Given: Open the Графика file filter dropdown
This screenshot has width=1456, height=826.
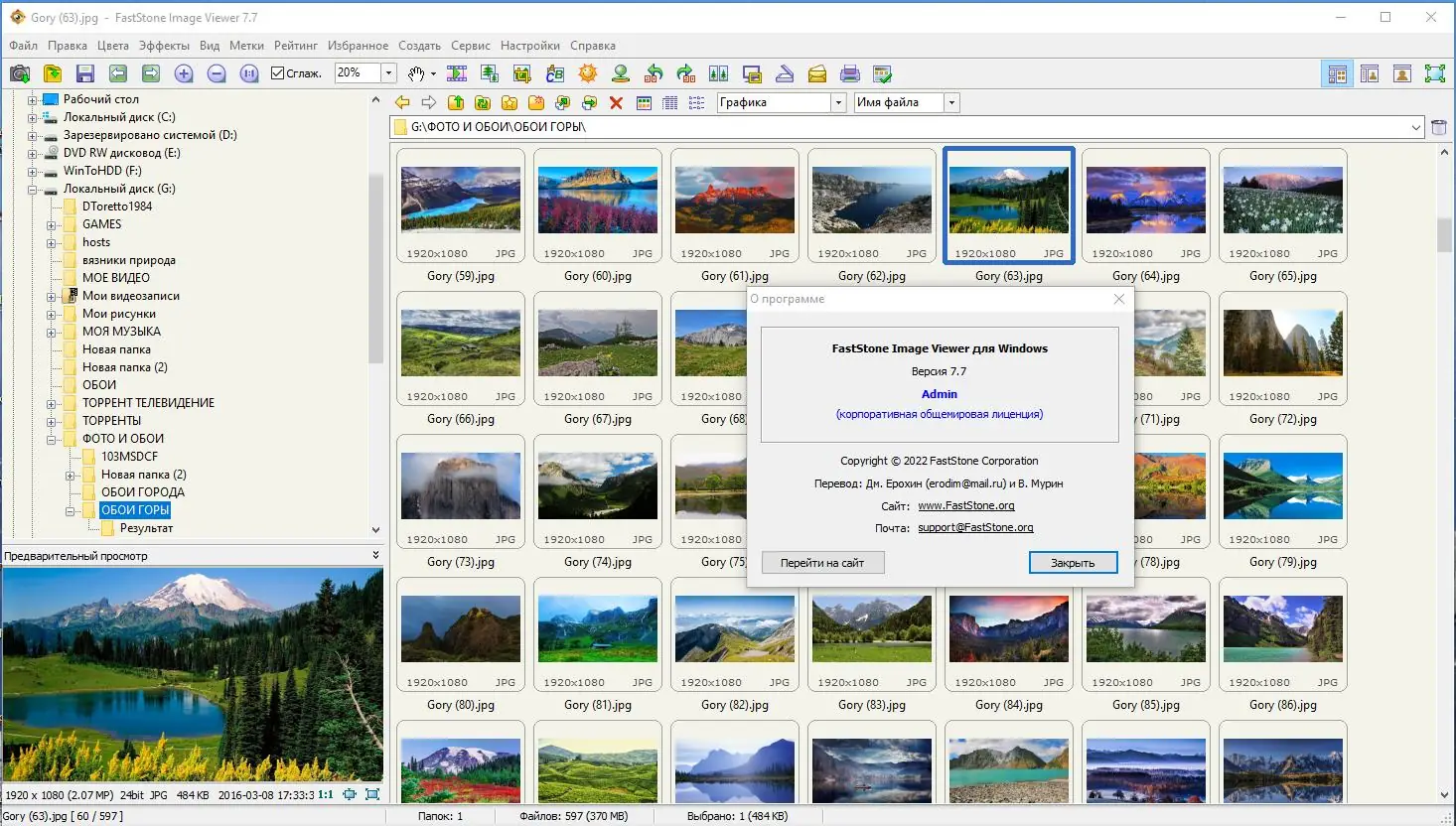Looking at the screenshot, I should 837,101.
